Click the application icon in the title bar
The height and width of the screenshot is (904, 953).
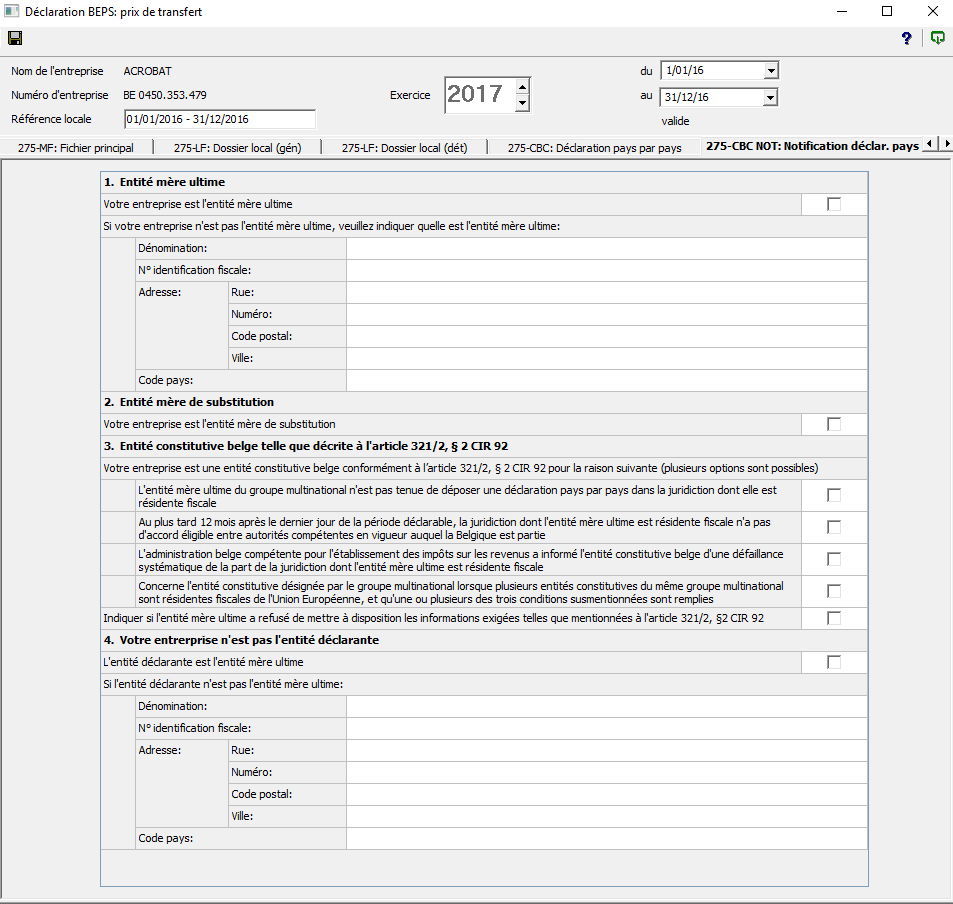[12, 11]
